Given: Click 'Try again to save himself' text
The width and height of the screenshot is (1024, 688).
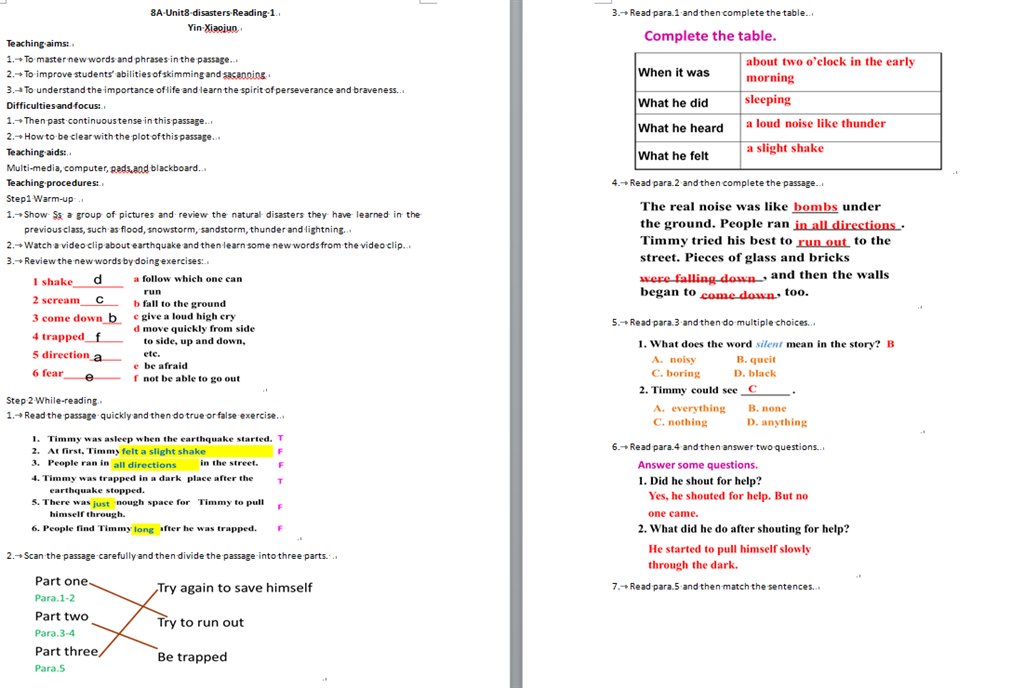Looking at the screenshot, I should [x=234, y=588].
